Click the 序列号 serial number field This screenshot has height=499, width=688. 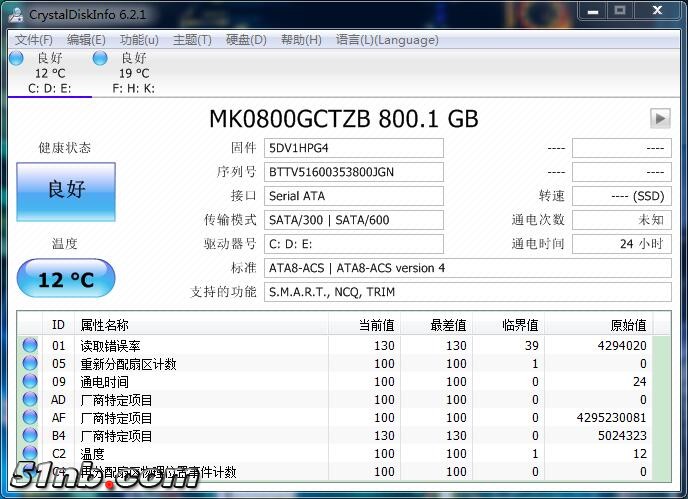(x=354, y=172)
